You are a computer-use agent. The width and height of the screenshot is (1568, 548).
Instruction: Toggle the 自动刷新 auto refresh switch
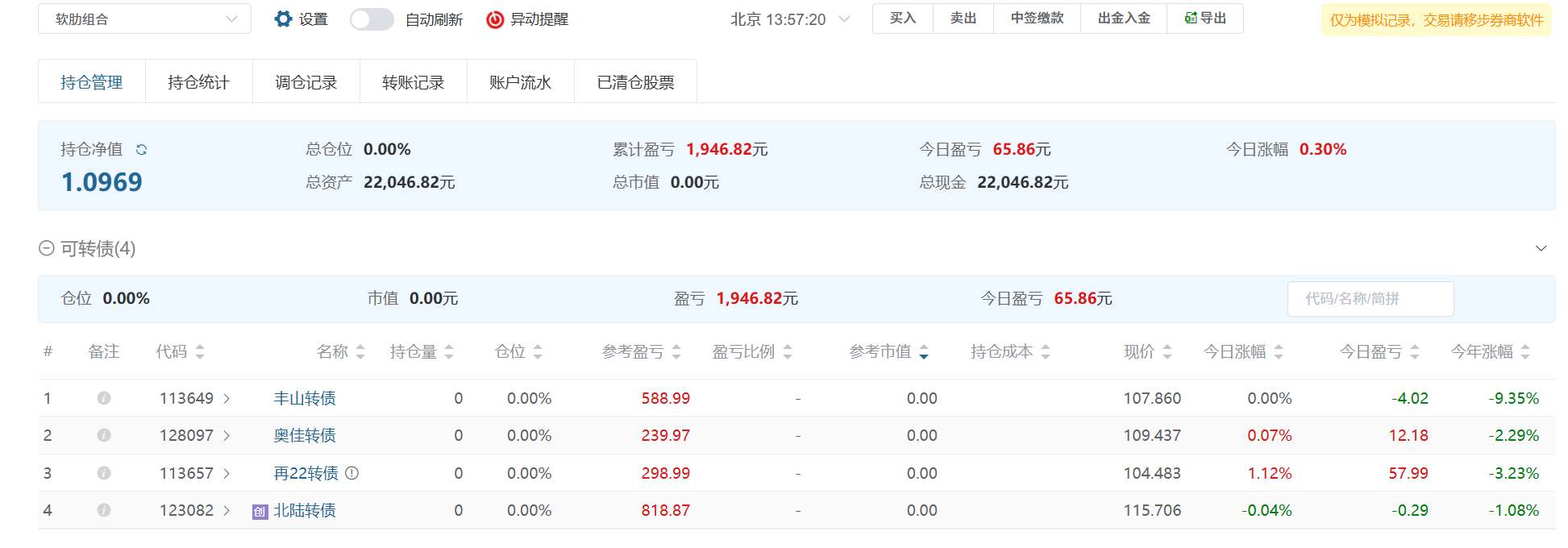click(372, 19)
